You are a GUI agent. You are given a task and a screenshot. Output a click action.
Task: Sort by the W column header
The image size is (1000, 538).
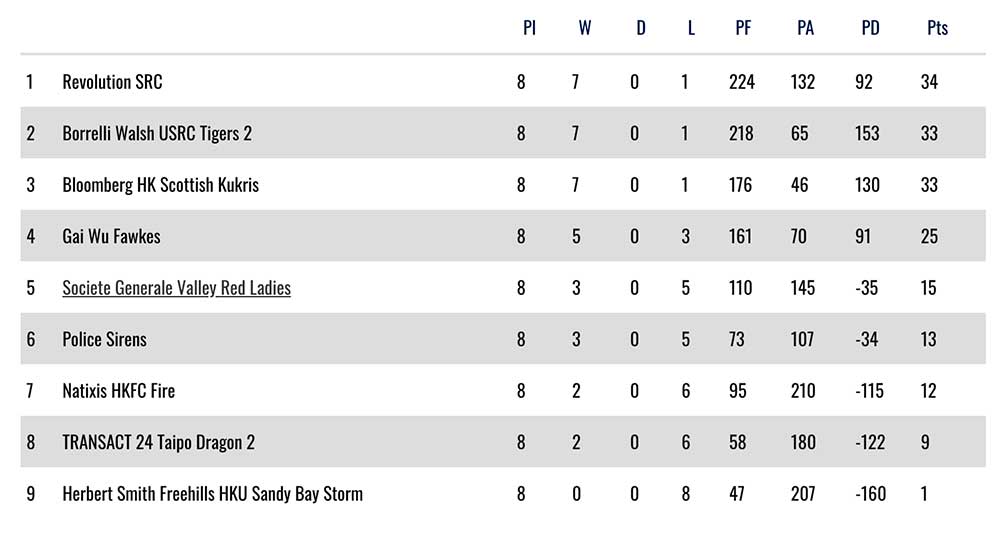point(584,28)
